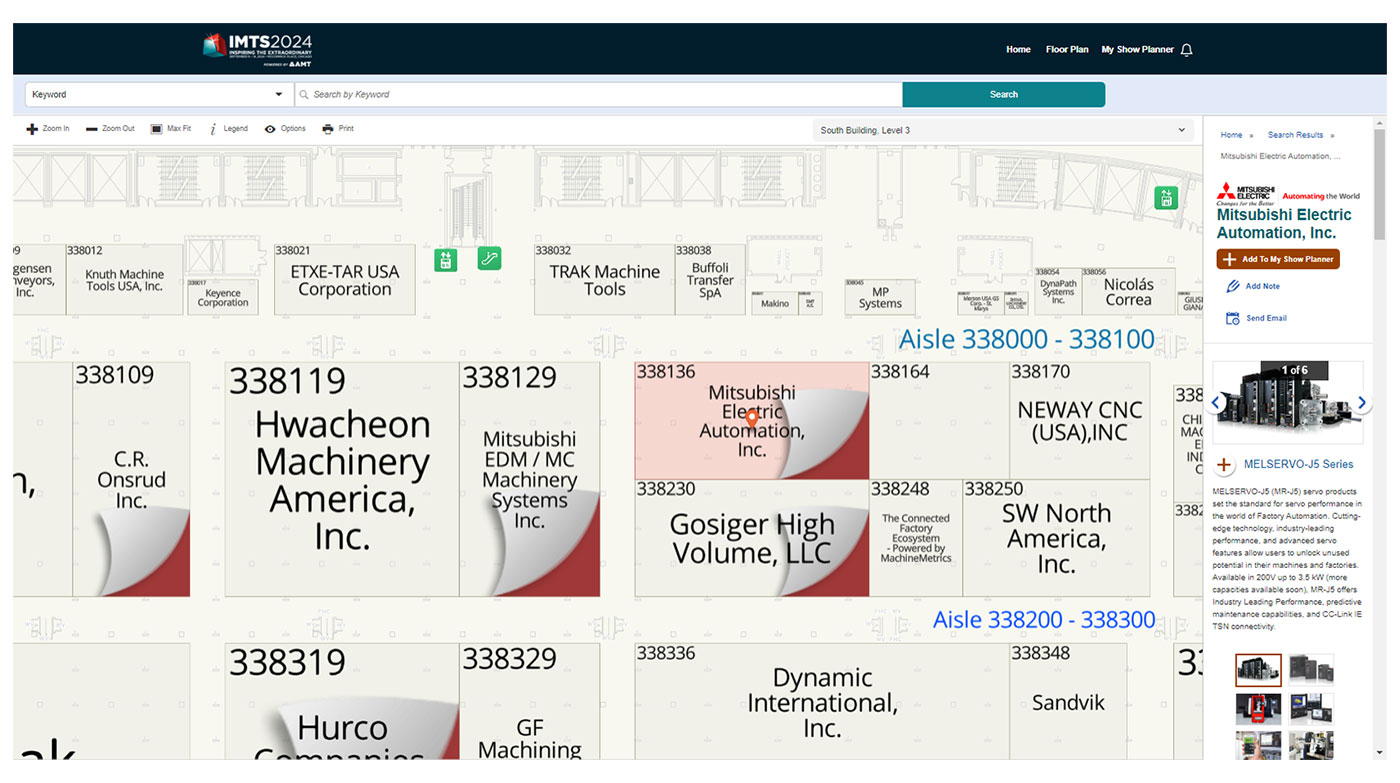Select Dynamic International, Inc. booth 338336
The height and width of the screenshot is (783, 1400).
(822, 700)
